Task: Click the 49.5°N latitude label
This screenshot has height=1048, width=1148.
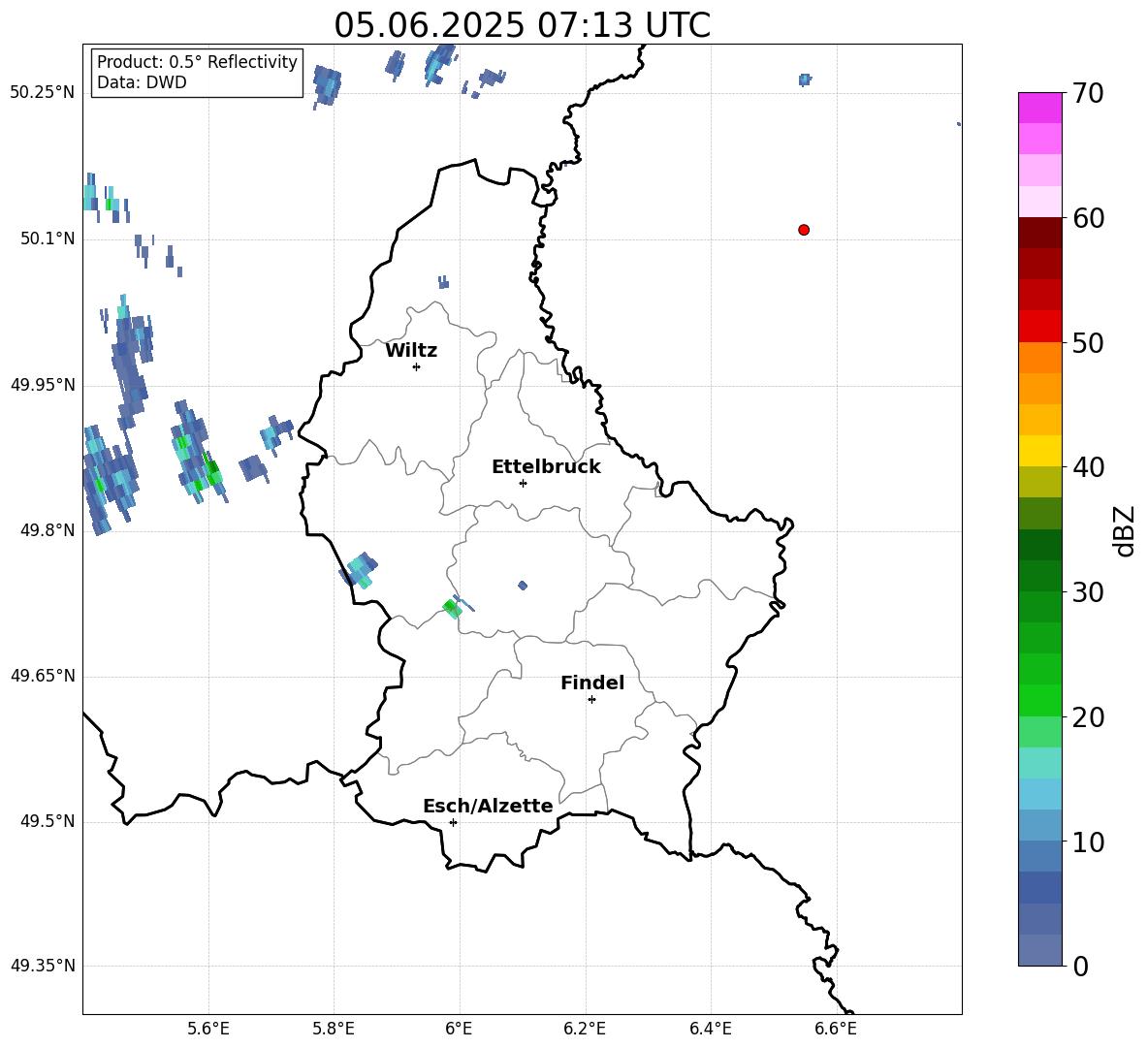Action: pyautogui.click(x=48, y=821)
